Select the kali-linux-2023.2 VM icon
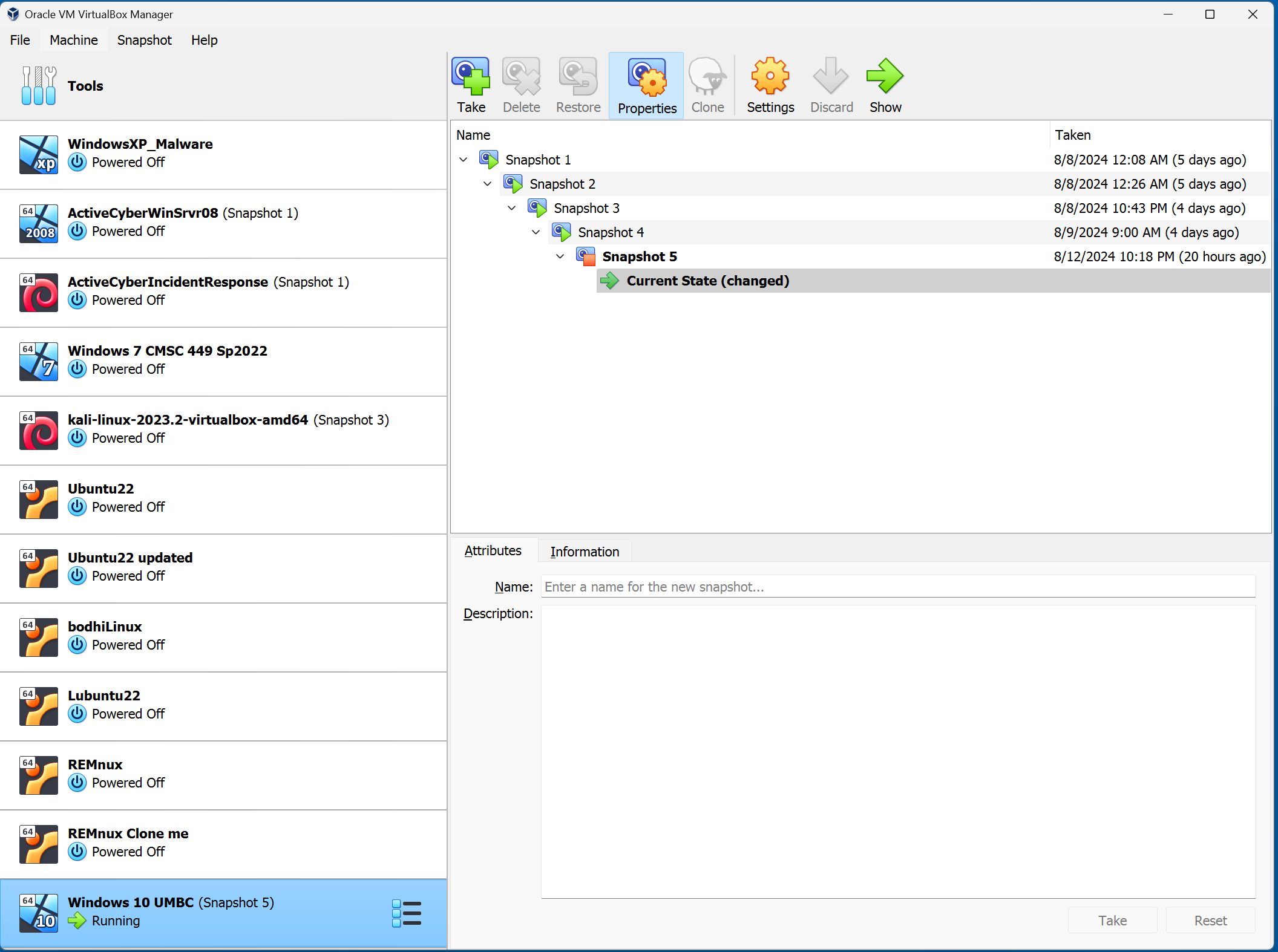Image resolution: width=1278 pixels, height=952 pixels. click(x=39, y=430)
